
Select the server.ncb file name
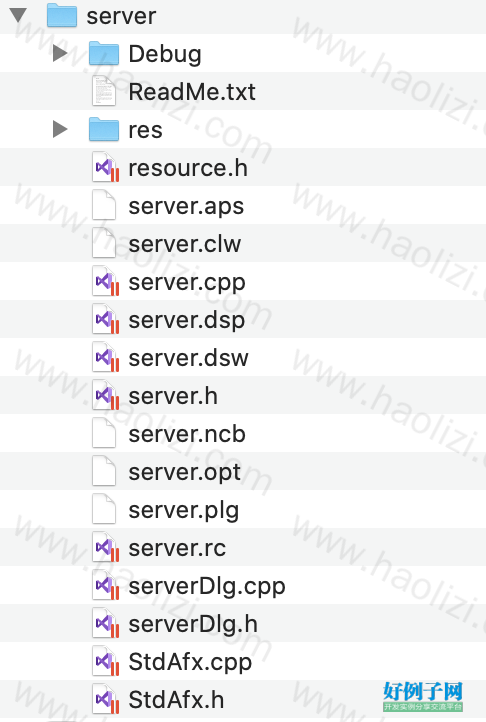click(x=187, y=434)
